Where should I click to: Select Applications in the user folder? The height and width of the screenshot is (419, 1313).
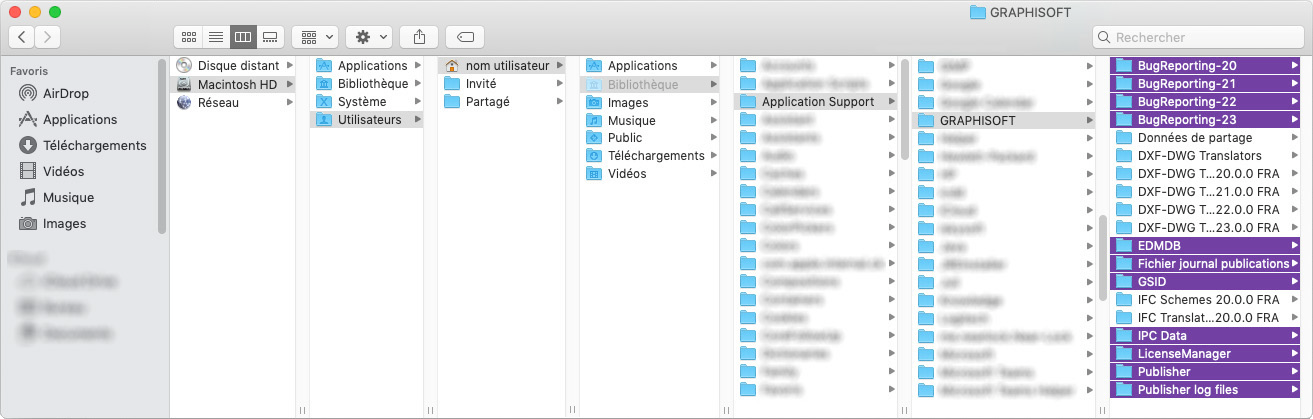tap(649, 66)
